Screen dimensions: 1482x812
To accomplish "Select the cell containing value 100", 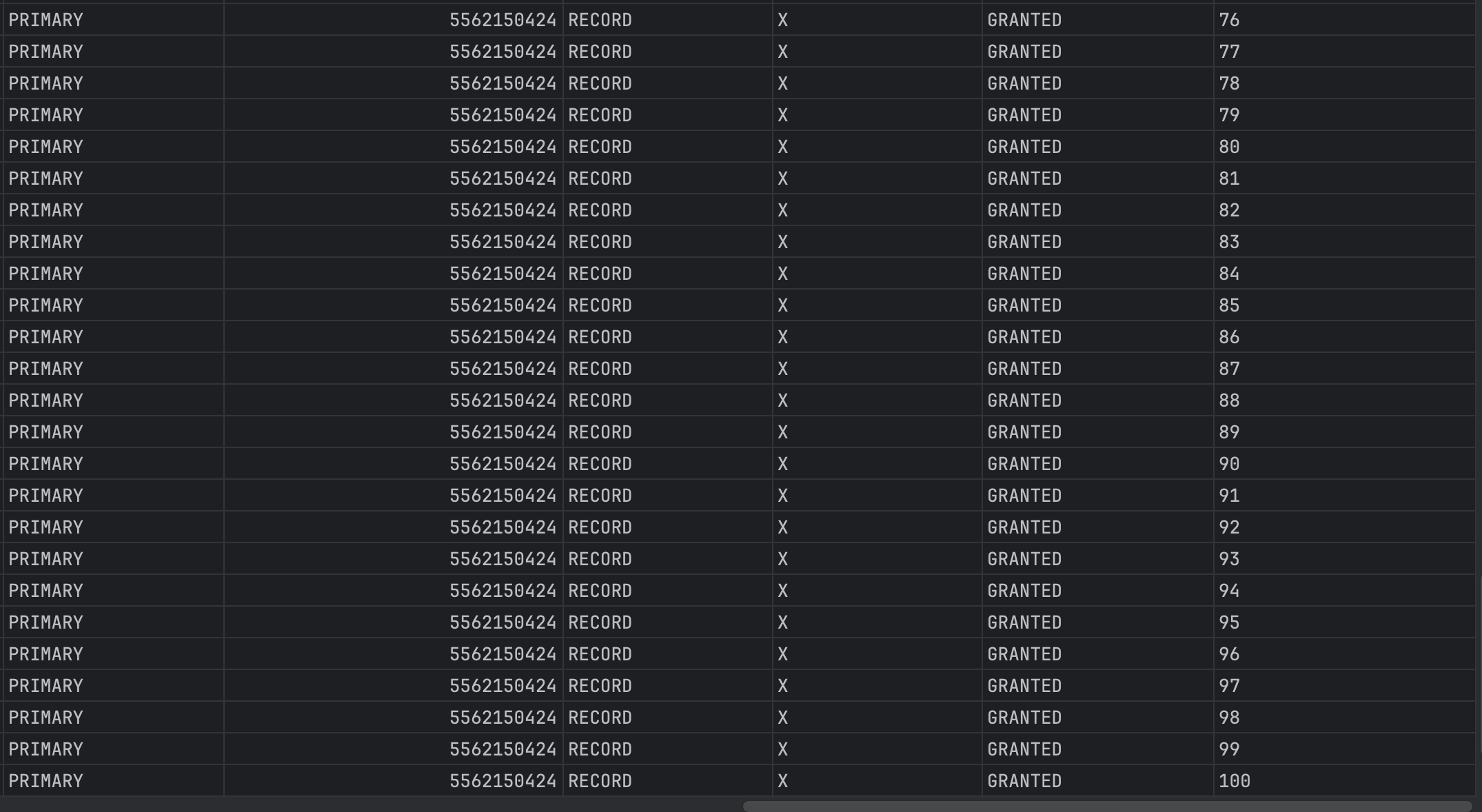I will point(1234,781).
